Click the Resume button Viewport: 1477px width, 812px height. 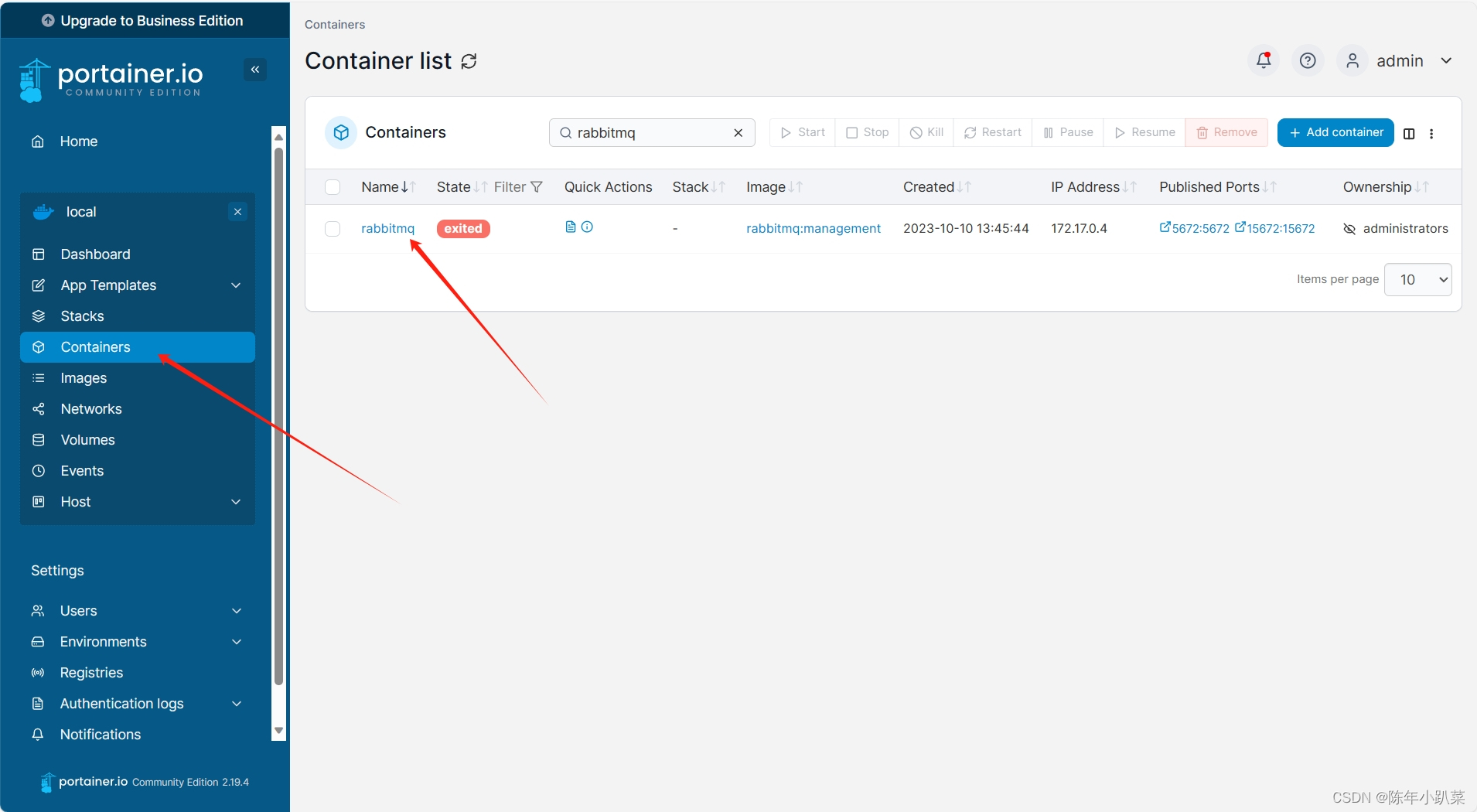pos(1144,132)
